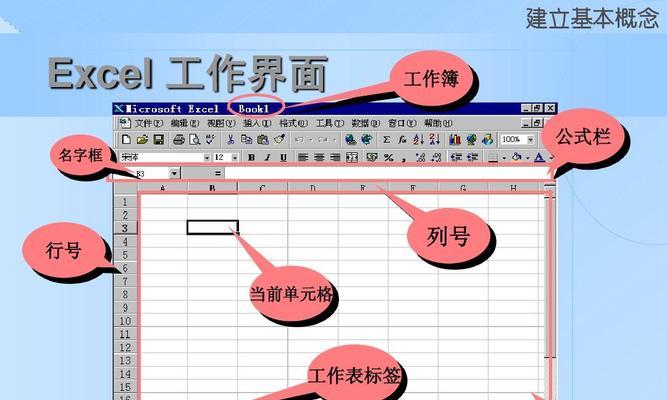Open the 工具 menu
The width and height of the screenshot is (667, 400).
point(330,123)
